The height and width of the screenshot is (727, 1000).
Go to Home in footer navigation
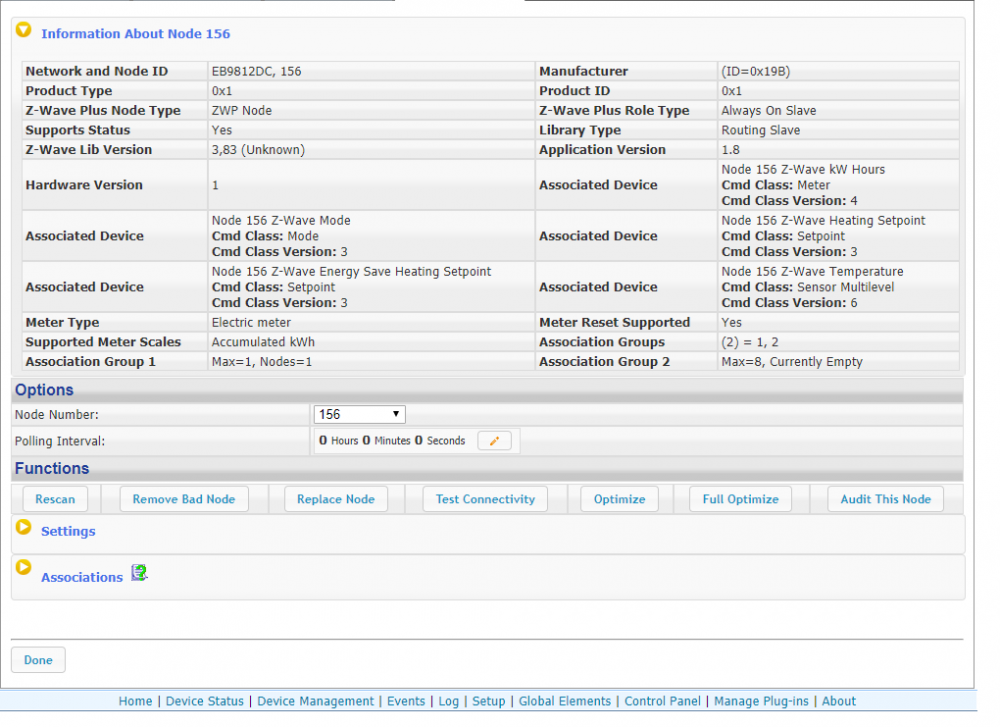(135, 701)
